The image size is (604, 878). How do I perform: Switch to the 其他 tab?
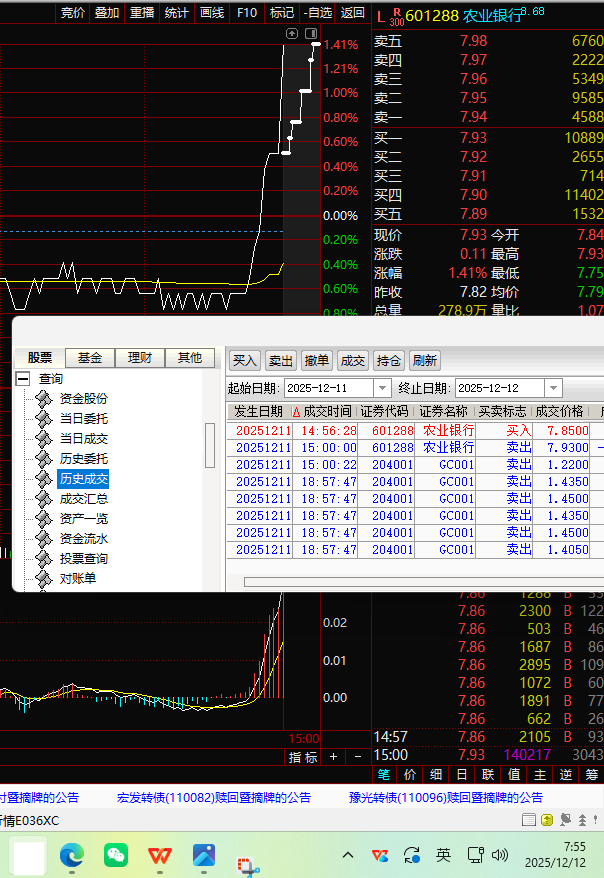coord(190,358)
